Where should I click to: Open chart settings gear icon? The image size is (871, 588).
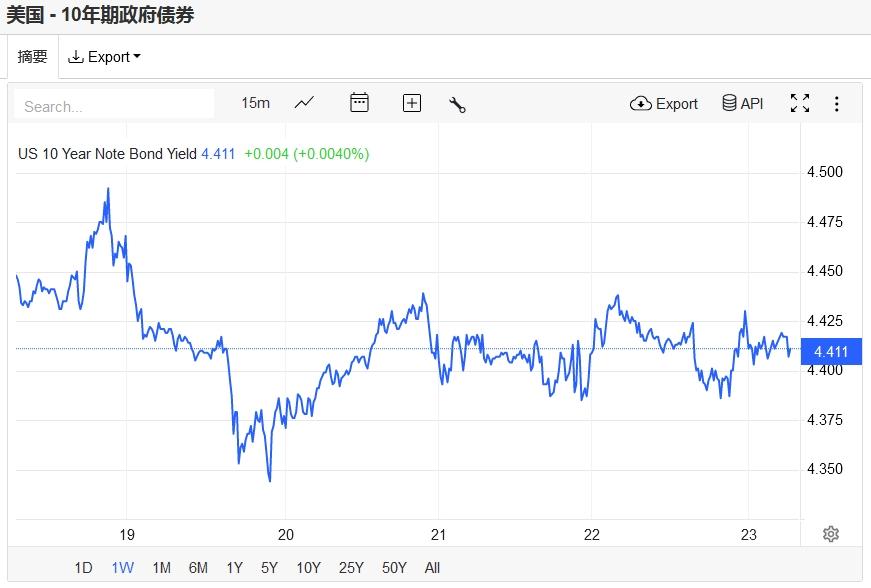(x=830, y=534)
